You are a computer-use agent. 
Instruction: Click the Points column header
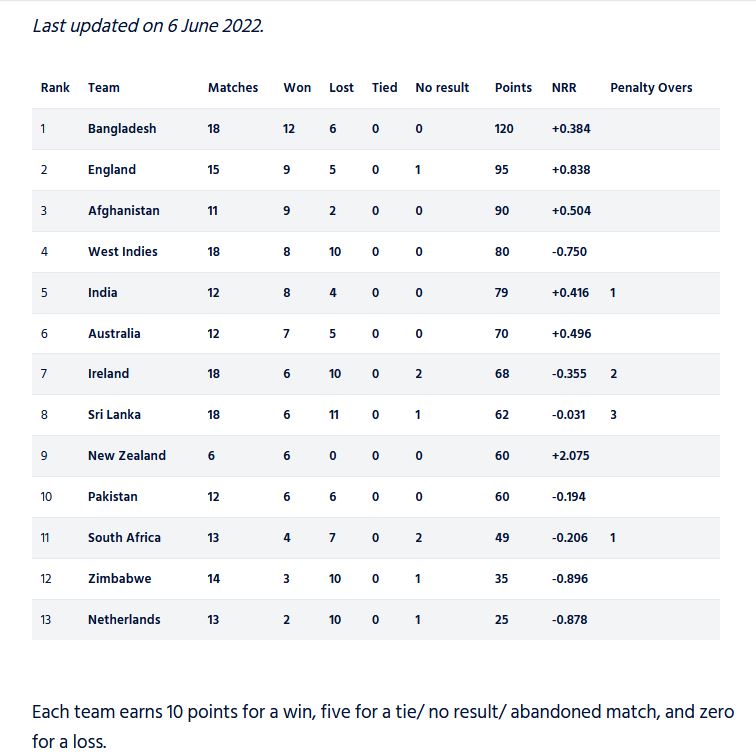coord(513,88)
